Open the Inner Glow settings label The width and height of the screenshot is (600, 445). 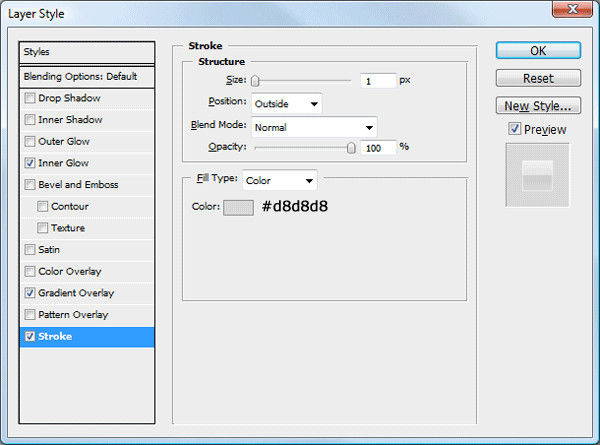64,163
